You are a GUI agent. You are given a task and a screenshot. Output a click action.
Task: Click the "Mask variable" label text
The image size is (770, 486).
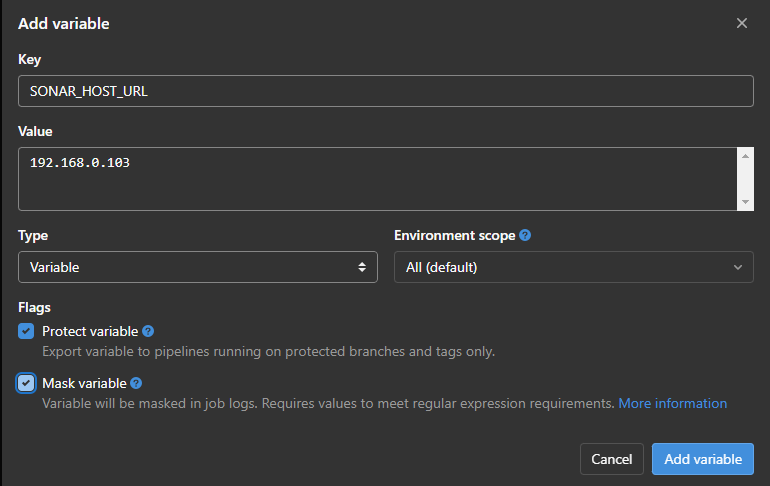coord(84,383)
